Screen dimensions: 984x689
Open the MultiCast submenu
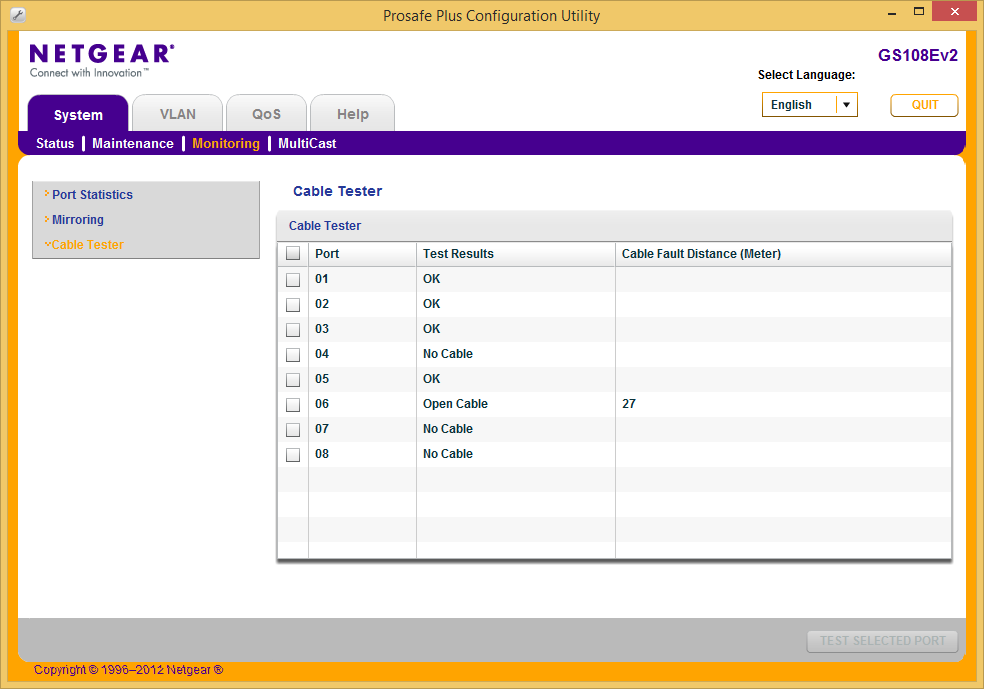(307, 144)
